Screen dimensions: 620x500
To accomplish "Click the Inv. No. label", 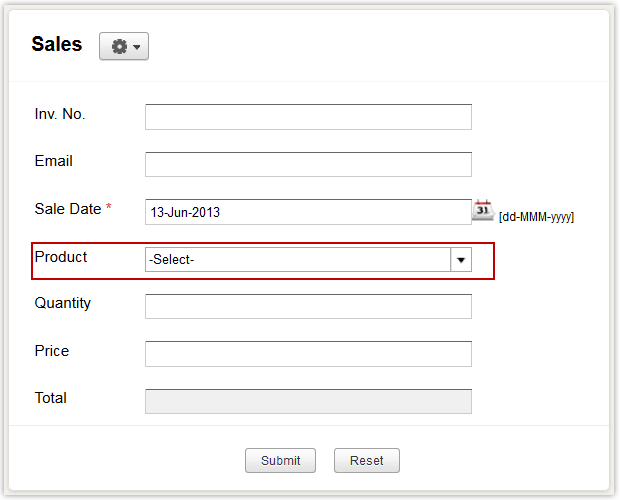I will (x=60, y=114).
